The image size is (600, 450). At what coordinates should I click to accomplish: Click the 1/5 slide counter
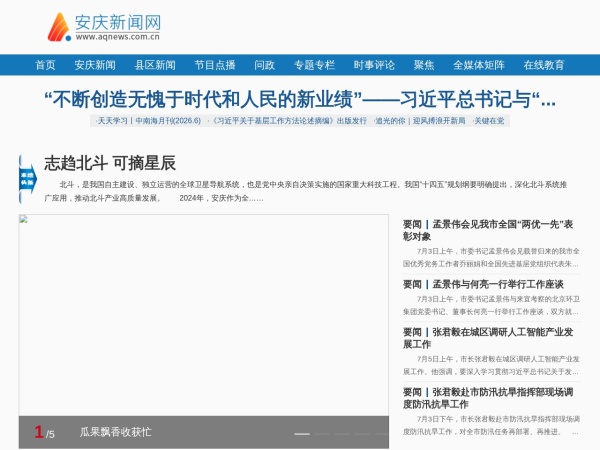click(44, 432)
